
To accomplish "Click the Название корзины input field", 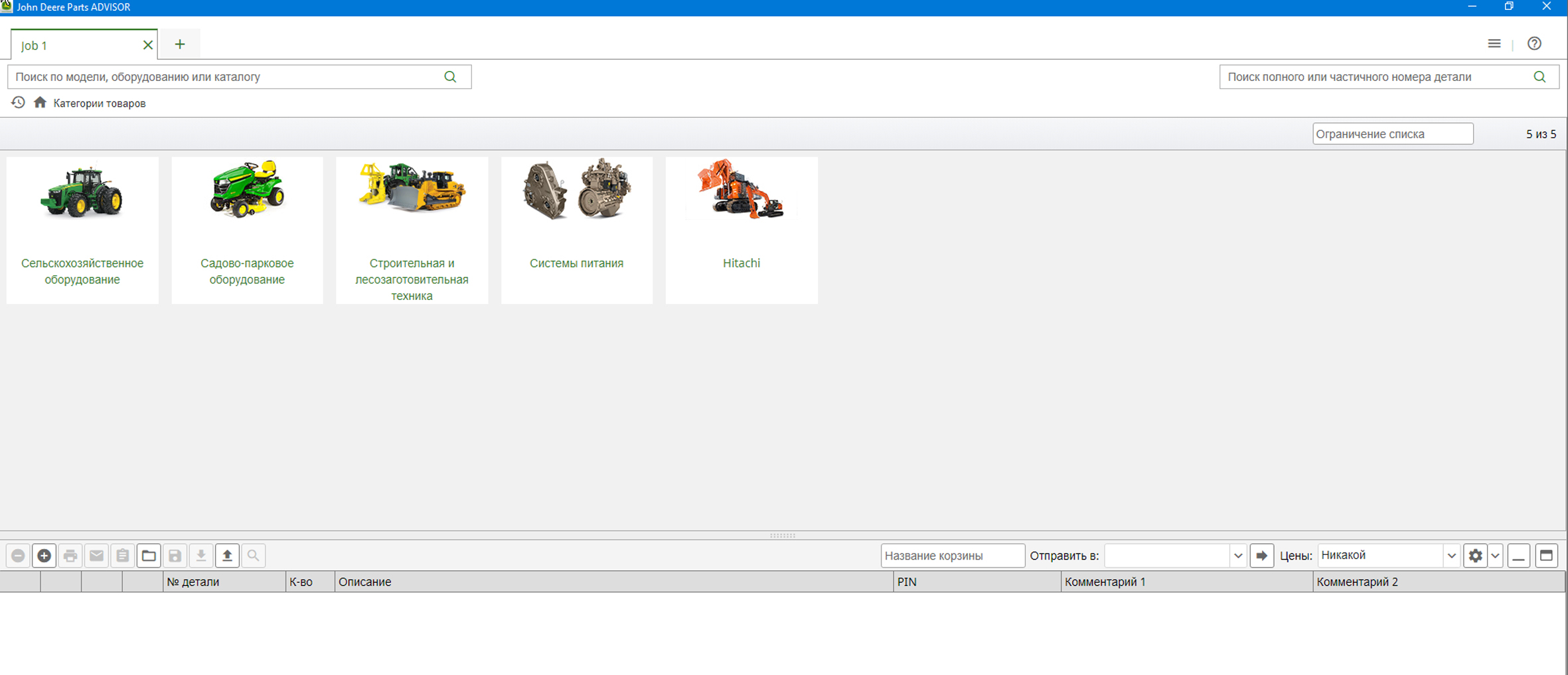I will [x=952, y=556].
